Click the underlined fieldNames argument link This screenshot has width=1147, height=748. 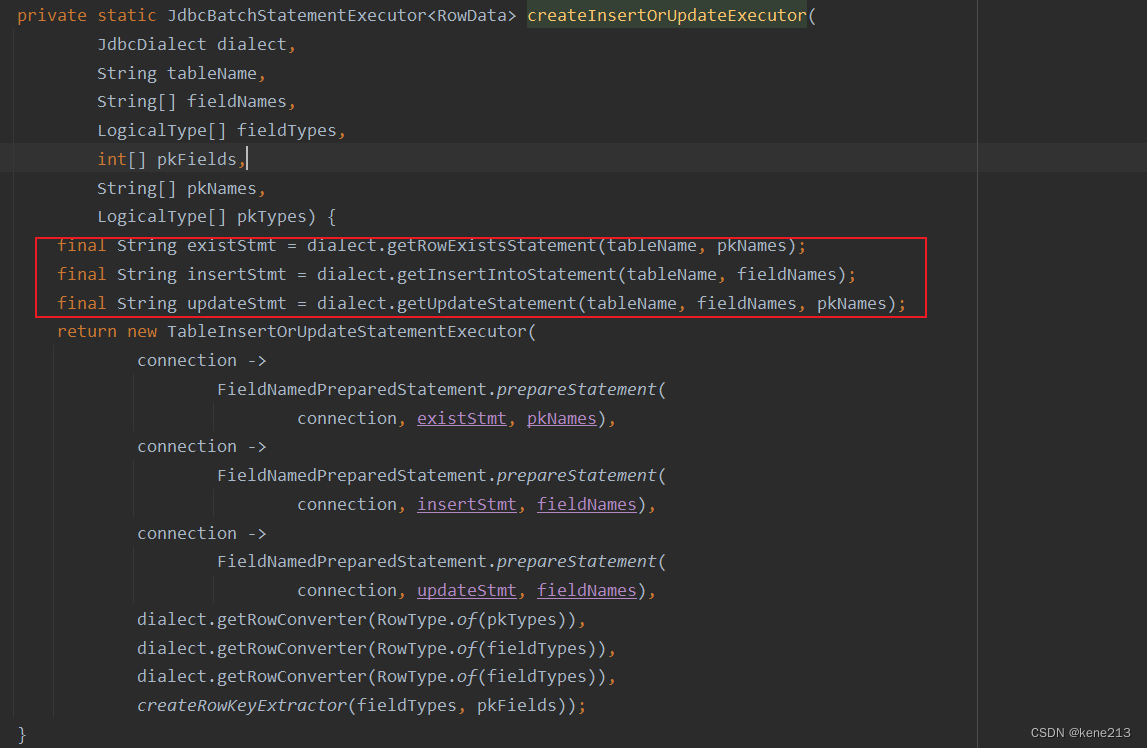[587, 504]
